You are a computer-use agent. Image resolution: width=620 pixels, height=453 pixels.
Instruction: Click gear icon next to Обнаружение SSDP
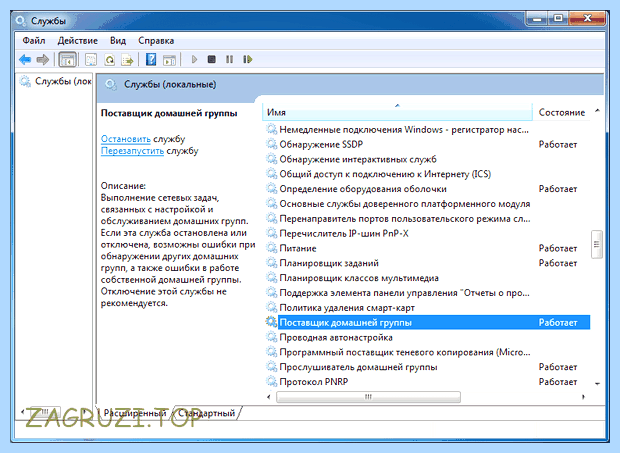pos(271,144)
